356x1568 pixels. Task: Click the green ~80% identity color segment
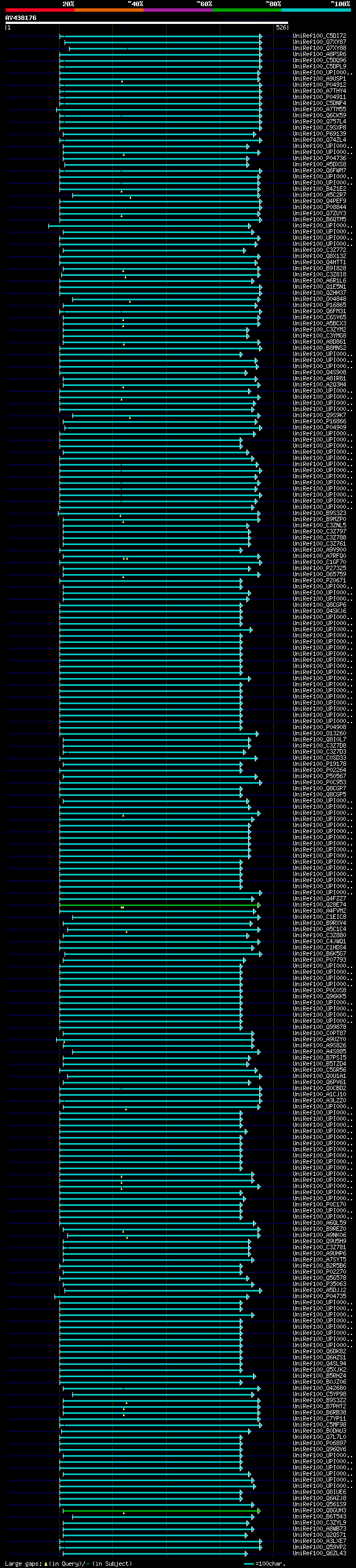247,10
